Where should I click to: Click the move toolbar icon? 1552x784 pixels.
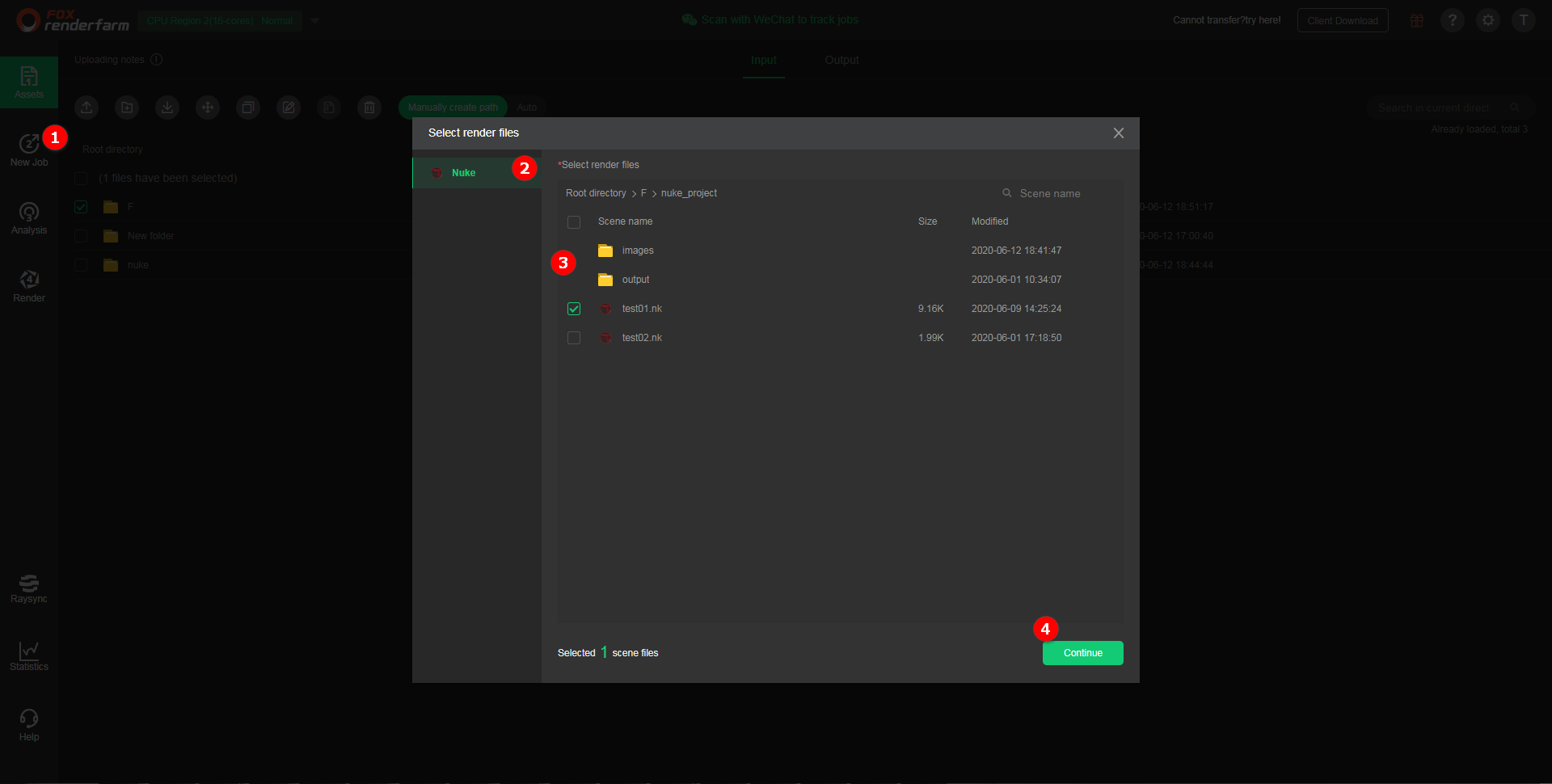pyautogui.click(x=208, y=107)
